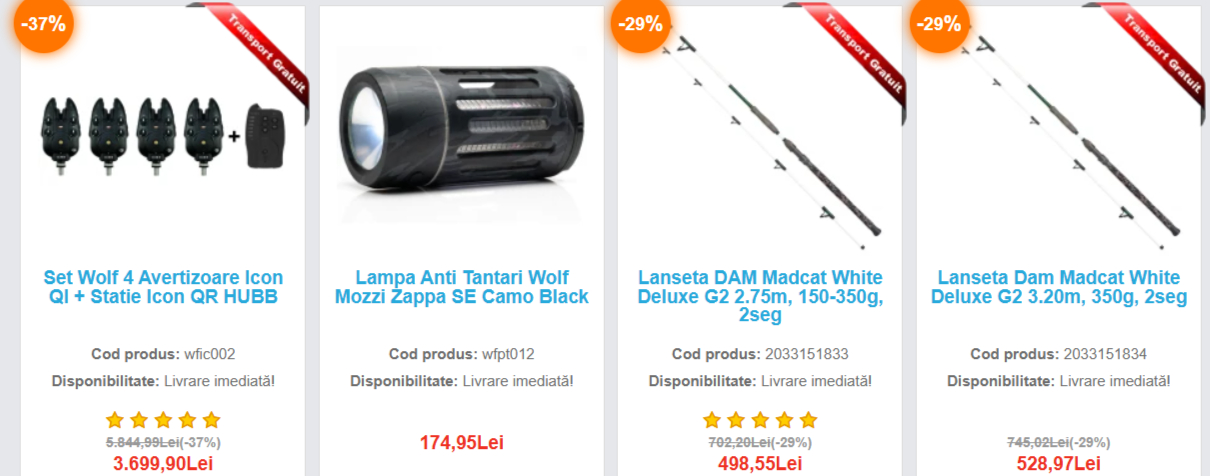Click the -29% badge on Madcat 3.20m

pos(938,22)
